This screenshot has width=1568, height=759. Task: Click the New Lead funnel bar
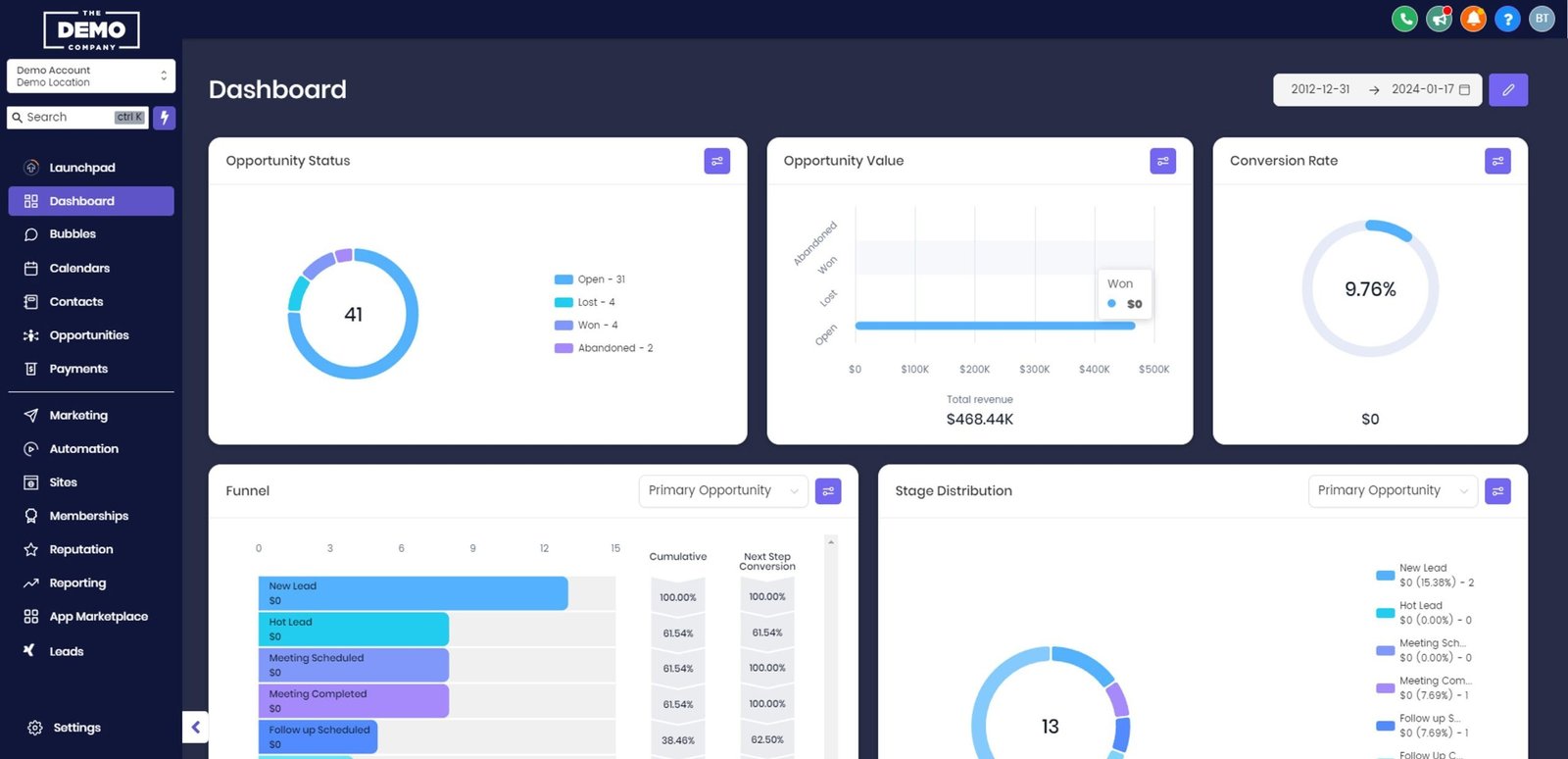(414, 593)
